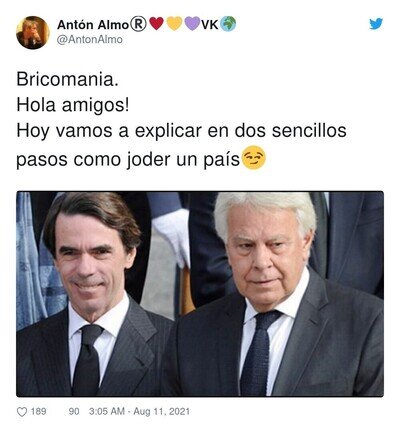Open the @AntonAlmo handle link
The width and height of the screenshot is (400, 427).
[90, 40]
